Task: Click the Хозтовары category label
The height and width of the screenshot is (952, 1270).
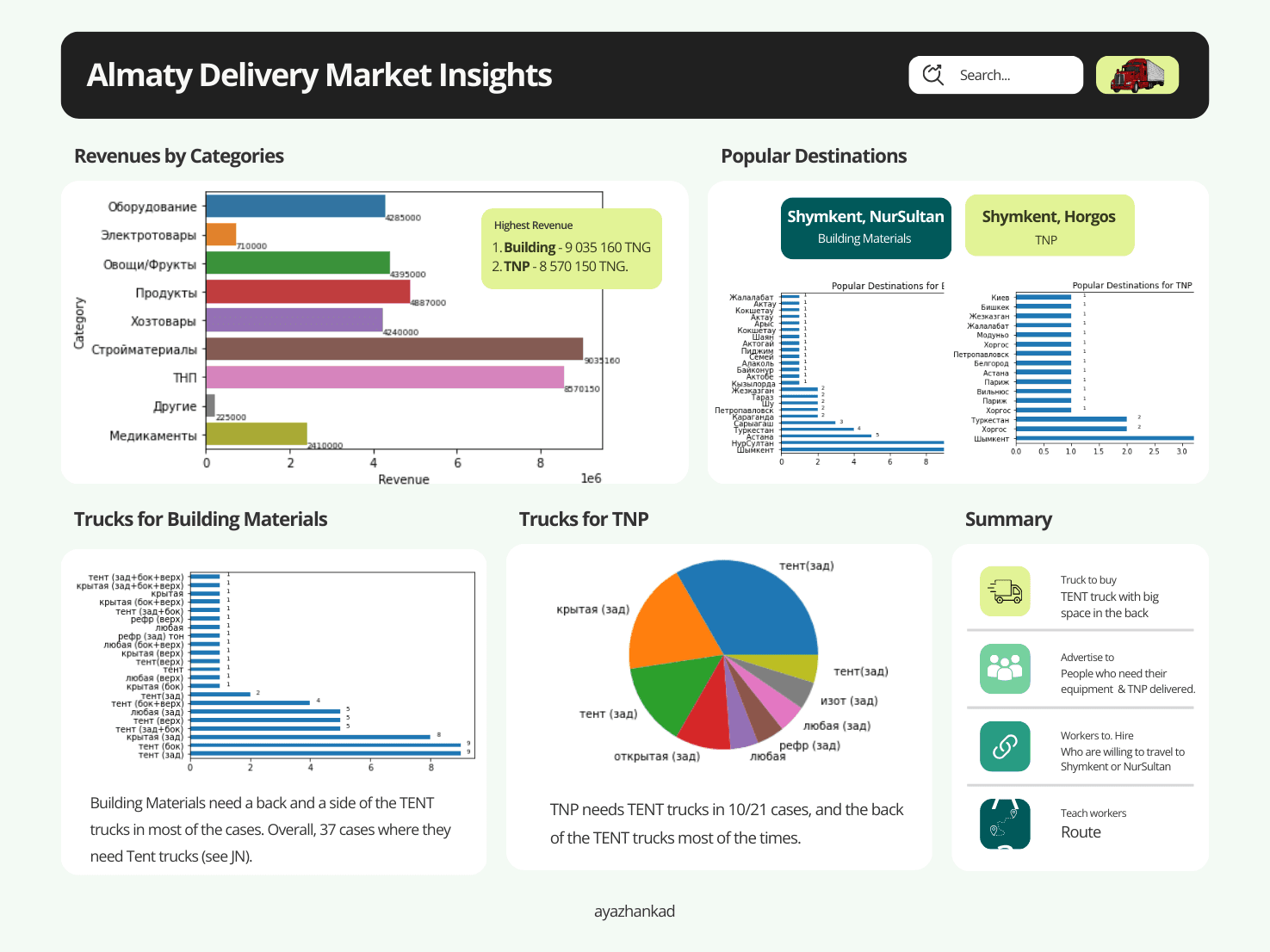Action: click(164, 321)
